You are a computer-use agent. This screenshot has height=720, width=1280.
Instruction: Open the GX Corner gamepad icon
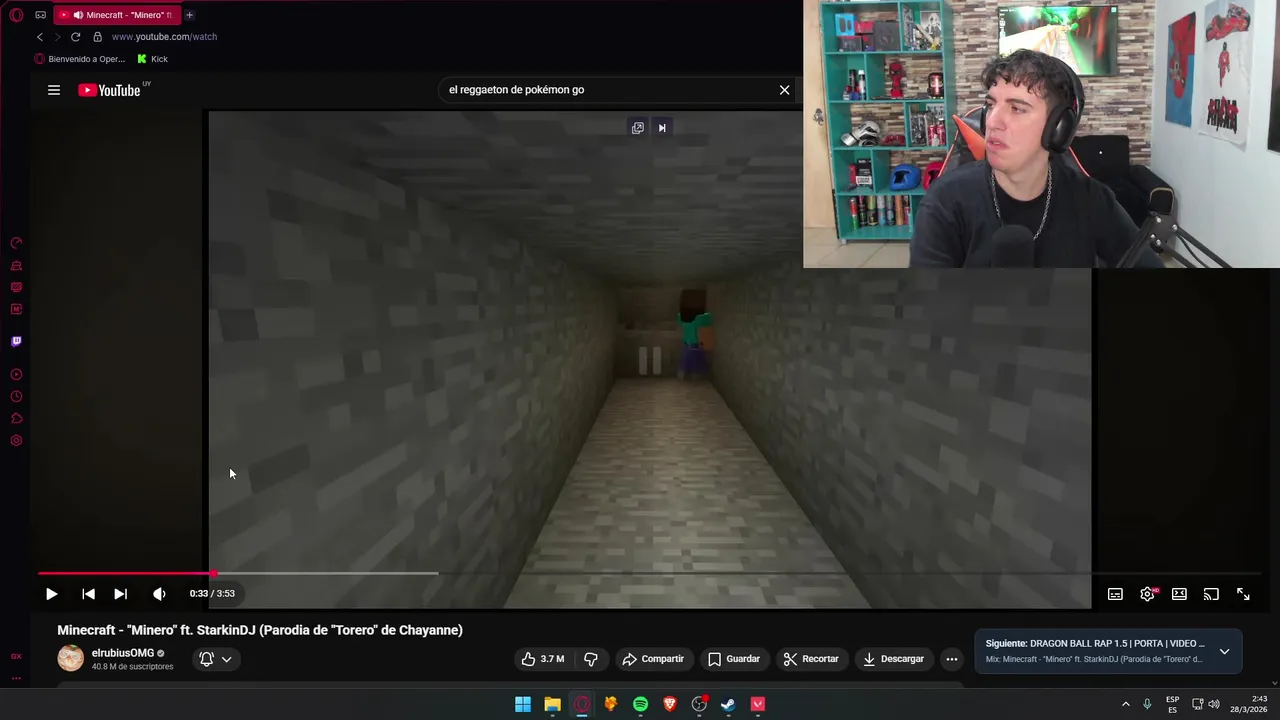point(40,15)
